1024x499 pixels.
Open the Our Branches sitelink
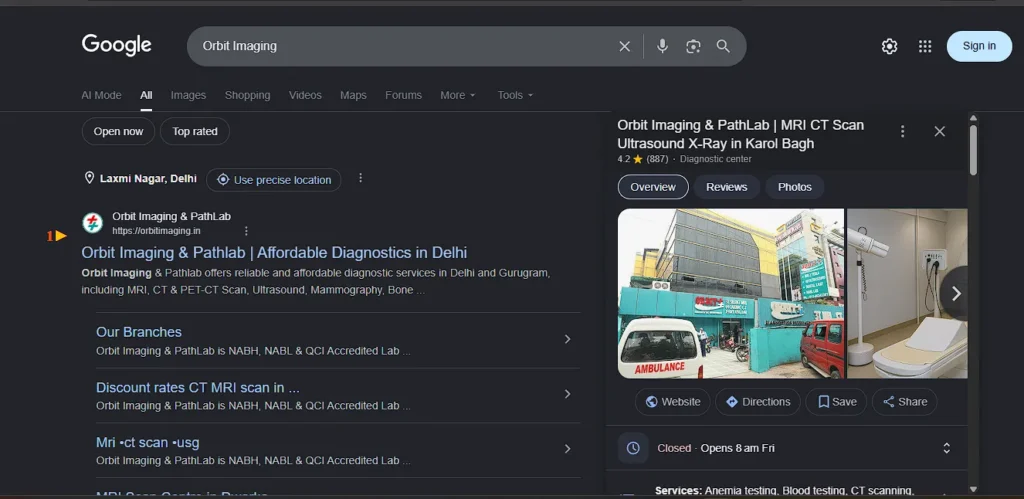pyautogui.click(x=138, y=332)
